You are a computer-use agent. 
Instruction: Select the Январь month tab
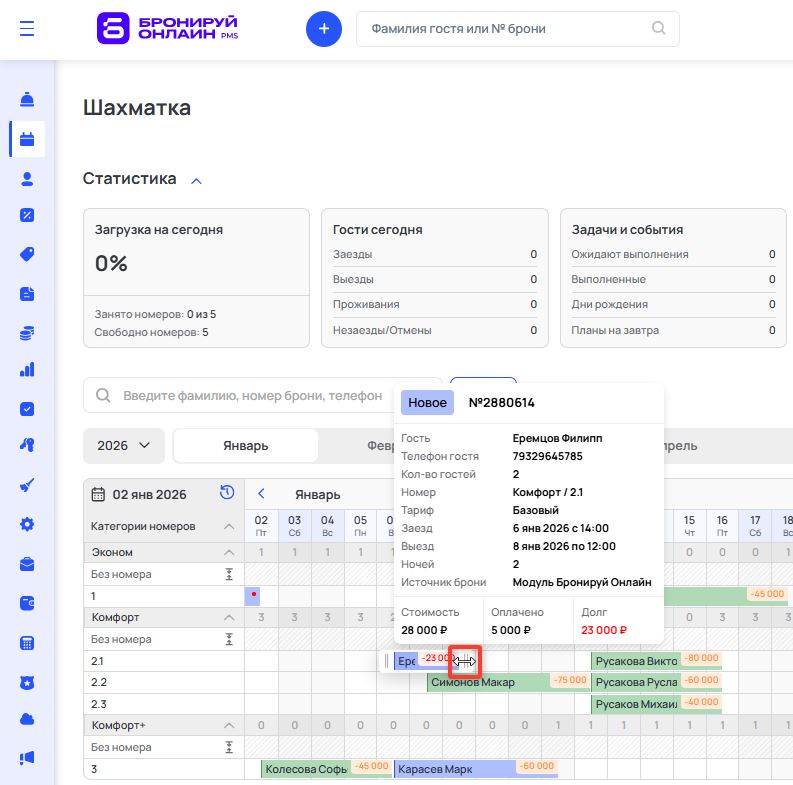(245, 446)
